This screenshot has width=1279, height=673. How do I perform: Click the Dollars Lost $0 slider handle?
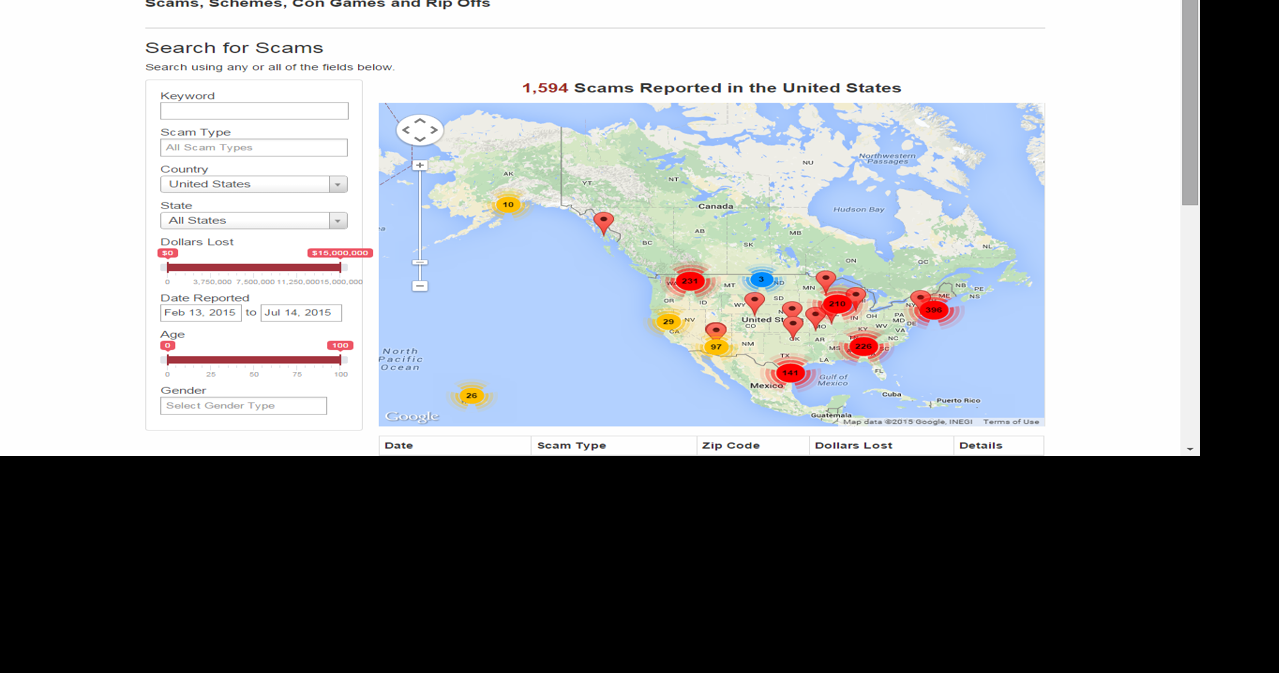coord(167,267)
